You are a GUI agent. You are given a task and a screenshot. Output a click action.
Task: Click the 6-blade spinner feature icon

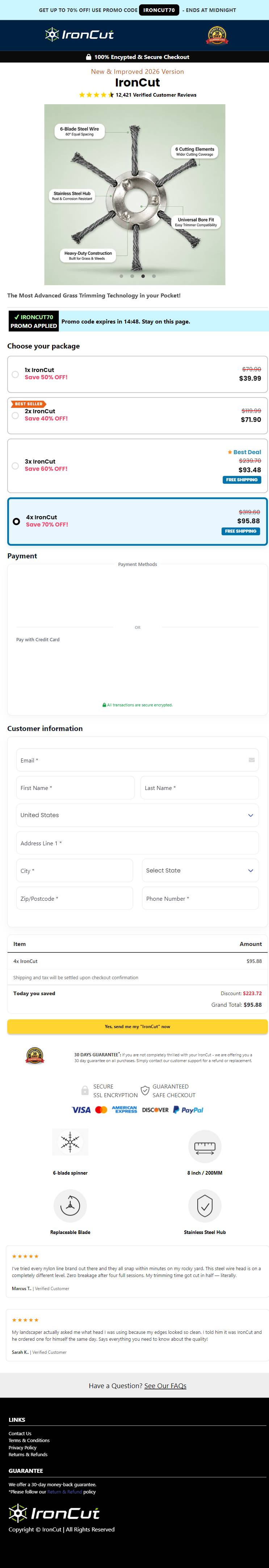coord(70,1141)
